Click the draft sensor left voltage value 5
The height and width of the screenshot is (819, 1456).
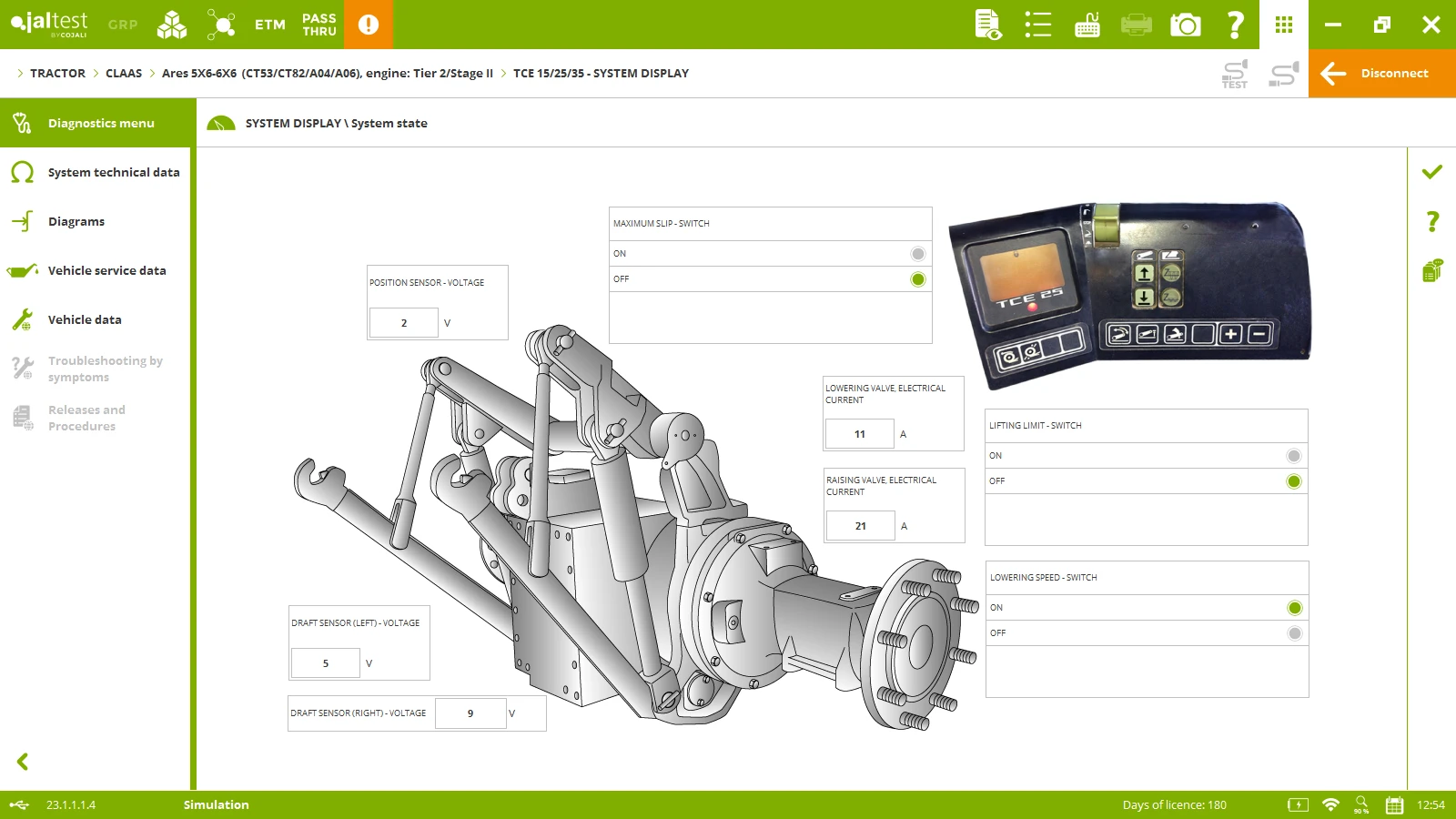(x=326, y=663)
